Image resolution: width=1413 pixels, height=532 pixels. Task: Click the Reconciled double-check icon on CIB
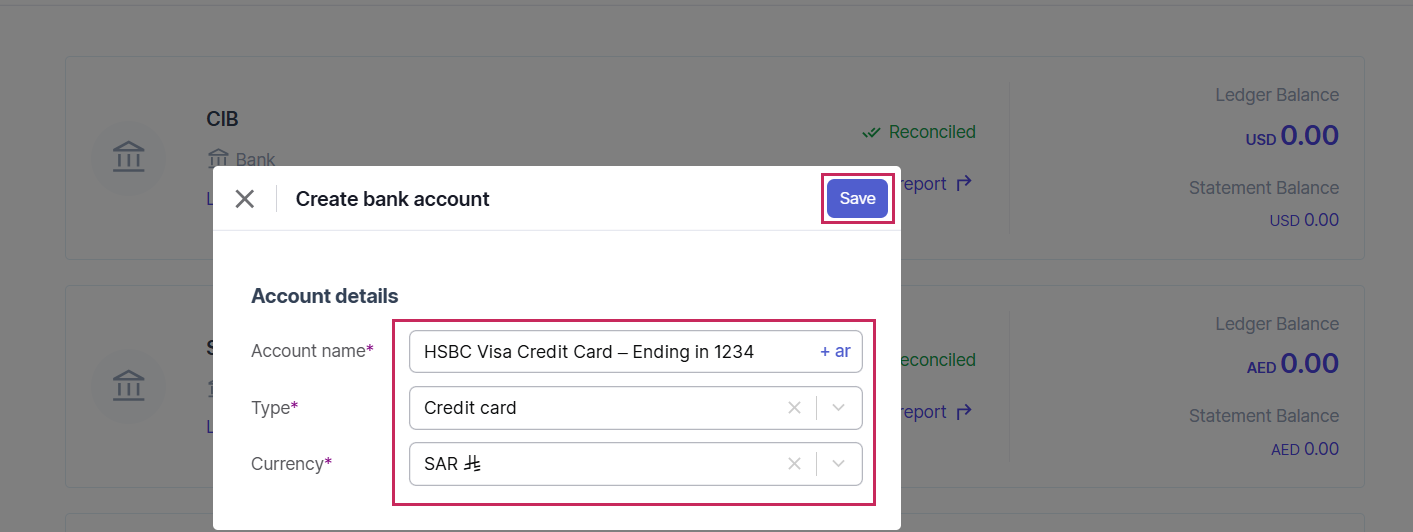coord(872,132)
